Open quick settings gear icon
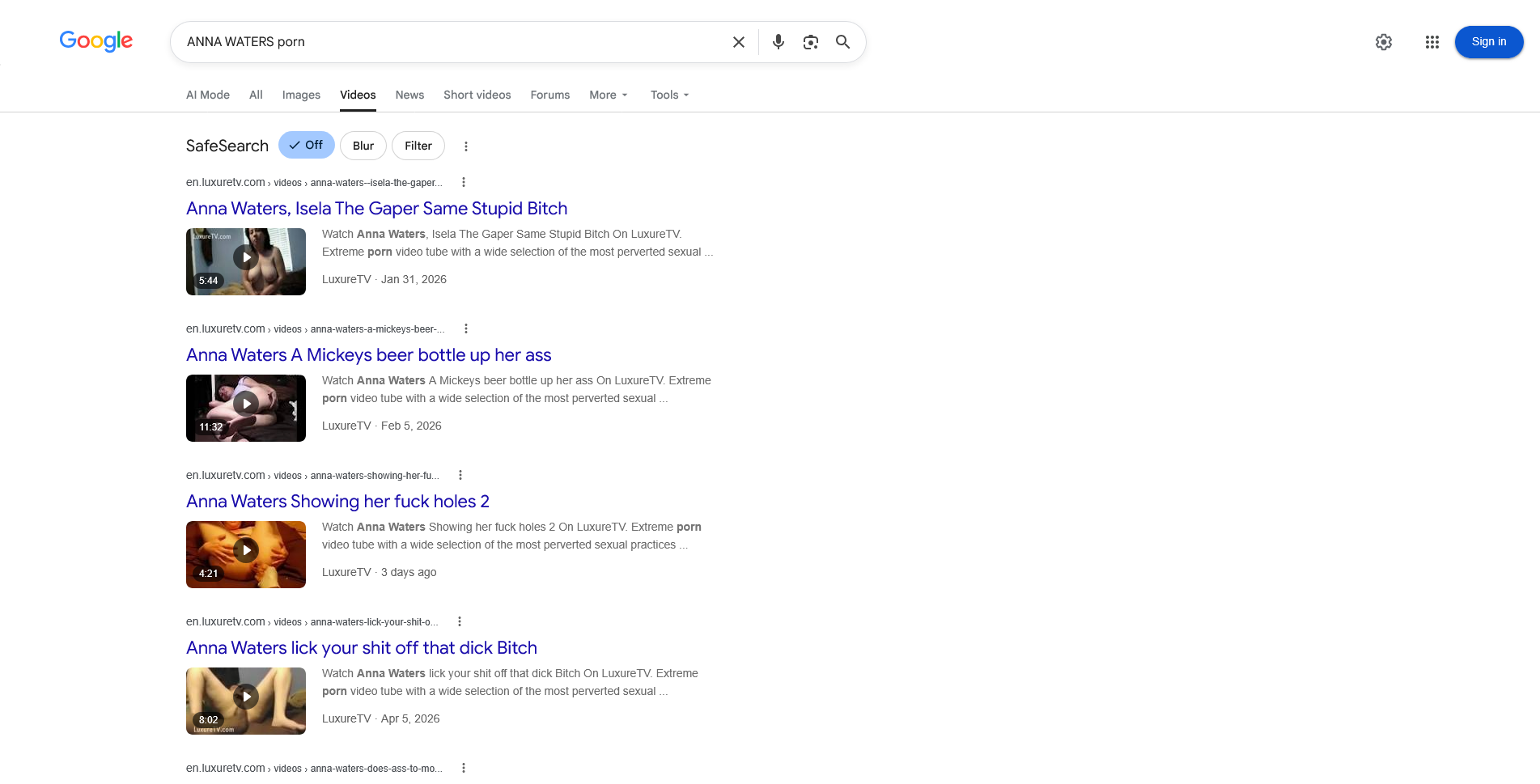The height and width of the screenshot is (784, 1540). [x=1384, y=42]
